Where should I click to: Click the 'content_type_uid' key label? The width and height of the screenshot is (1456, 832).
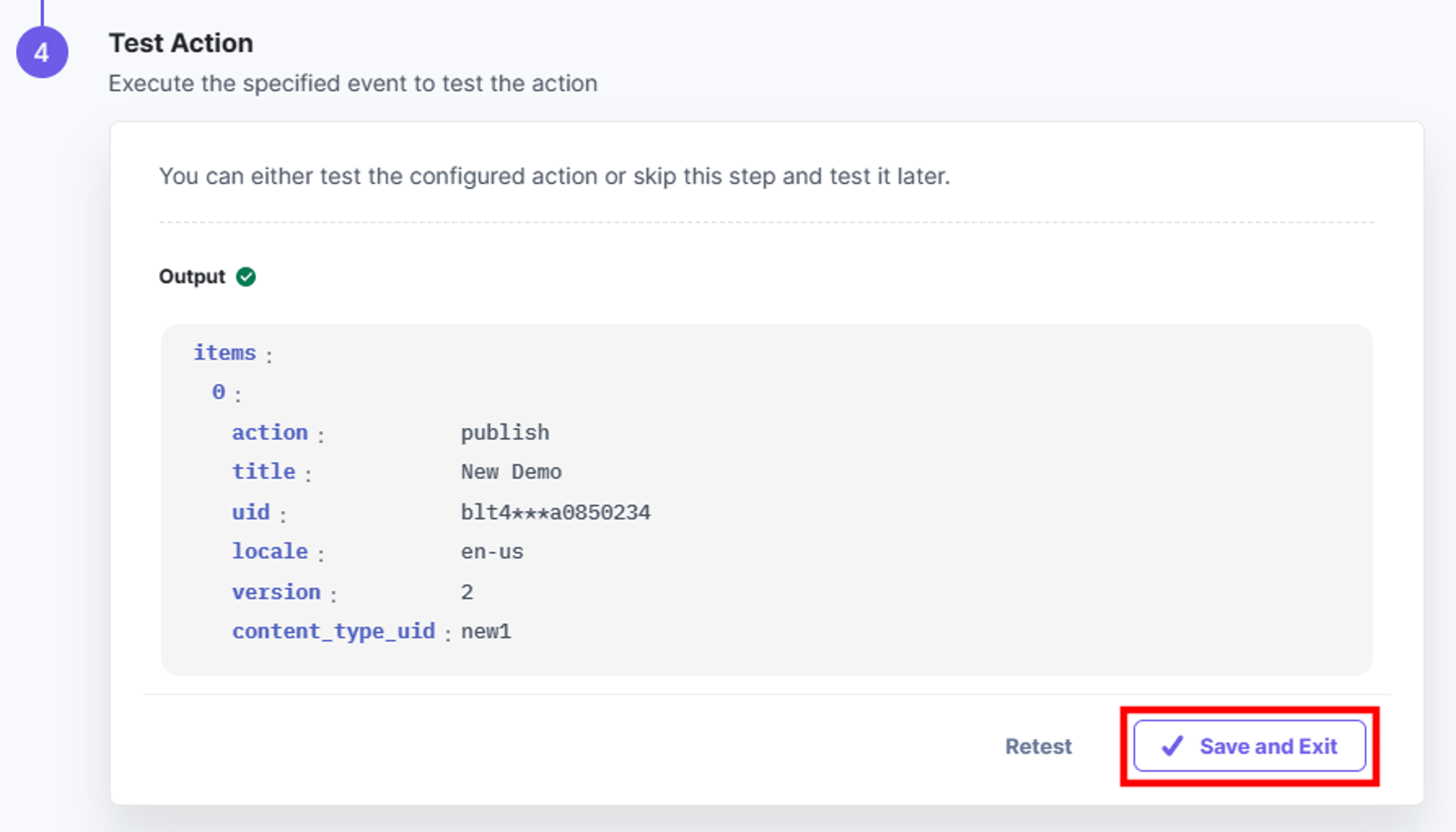[x=334, y=631]
